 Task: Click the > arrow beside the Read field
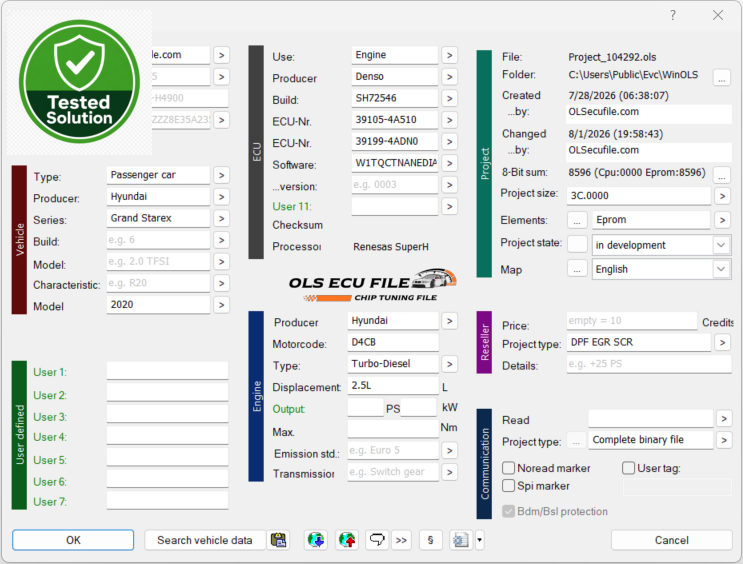click(x=724, y=419)
